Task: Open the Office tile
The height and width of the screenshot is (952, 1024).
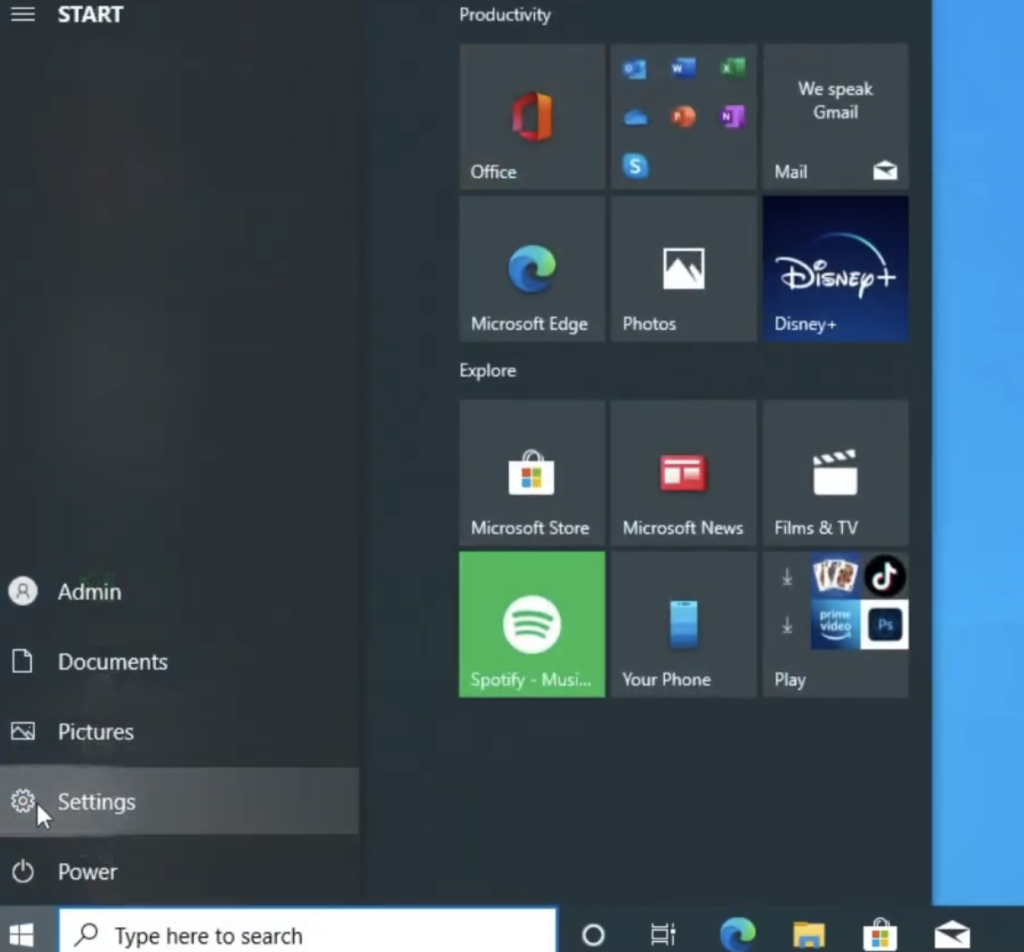Action: [532, 117]
